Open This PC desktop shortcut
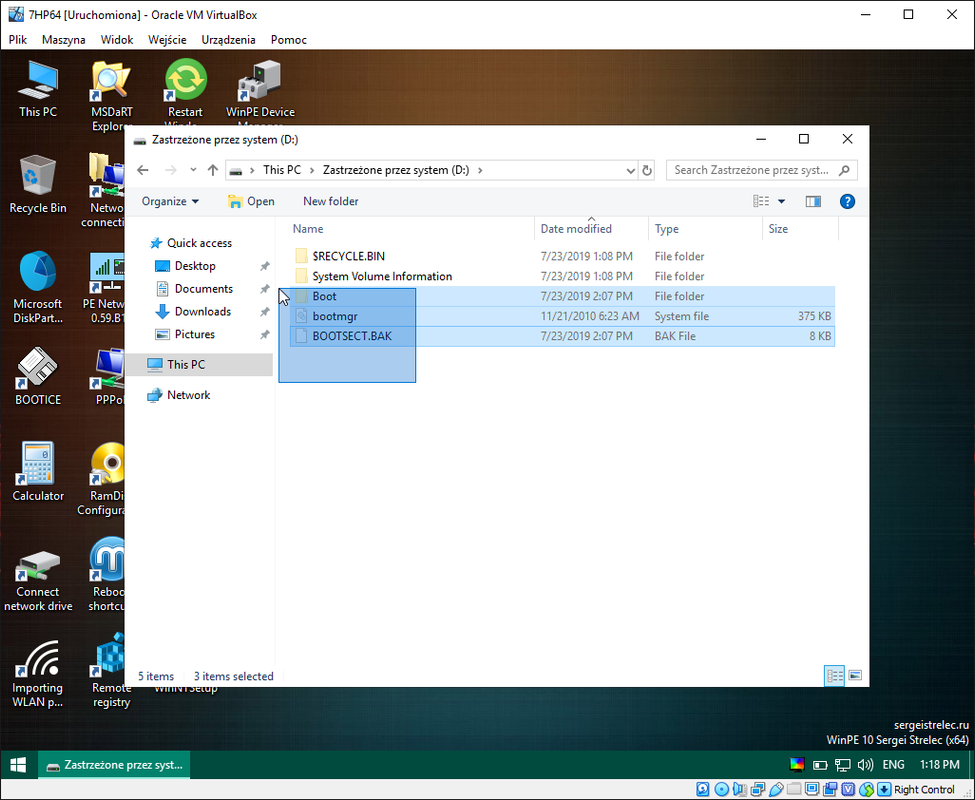The image size is (975, 800). click(38, 89)
